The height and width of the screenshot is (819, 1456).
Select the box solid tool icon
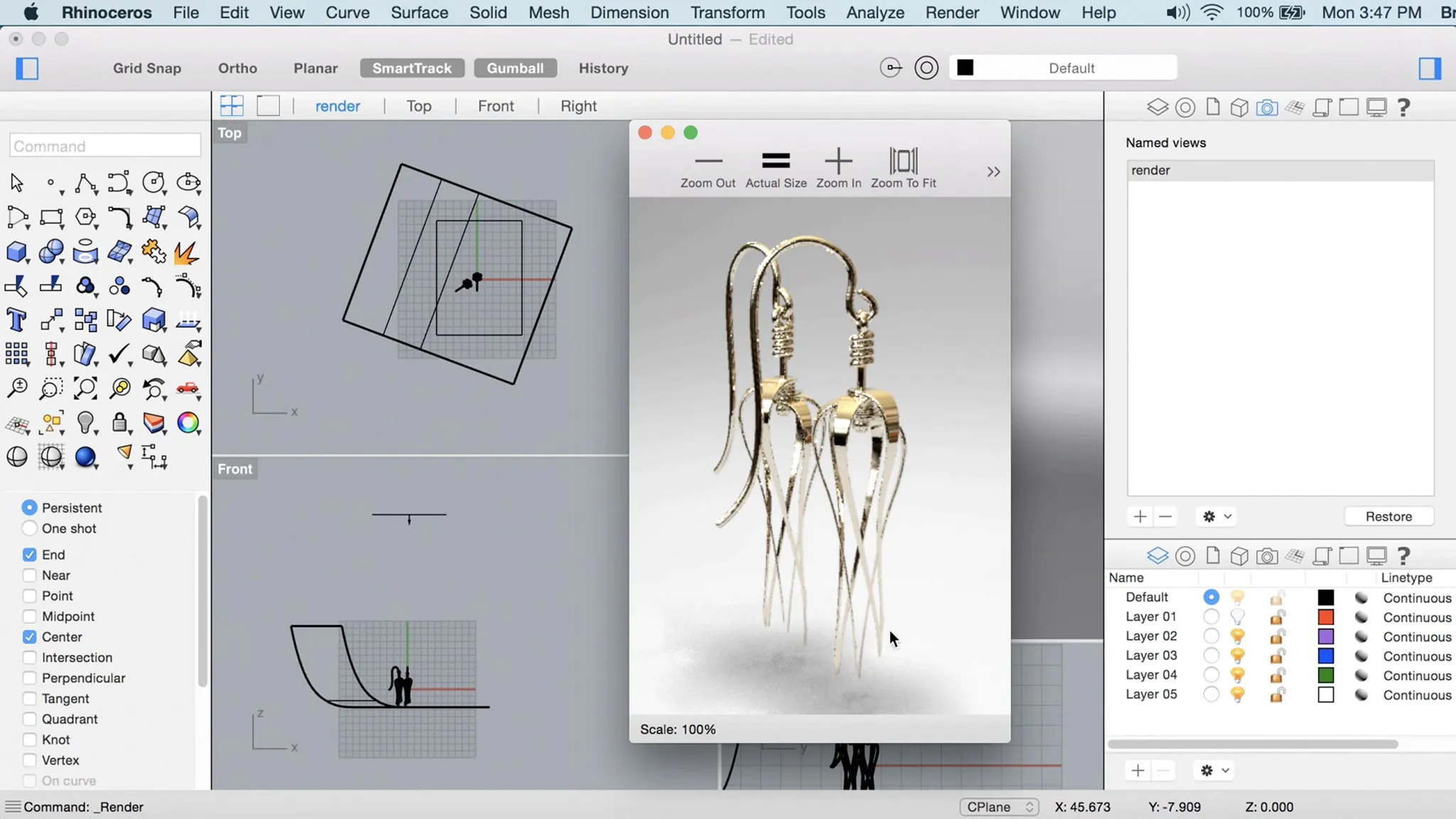pyautogui.click(x=16, y=252)
